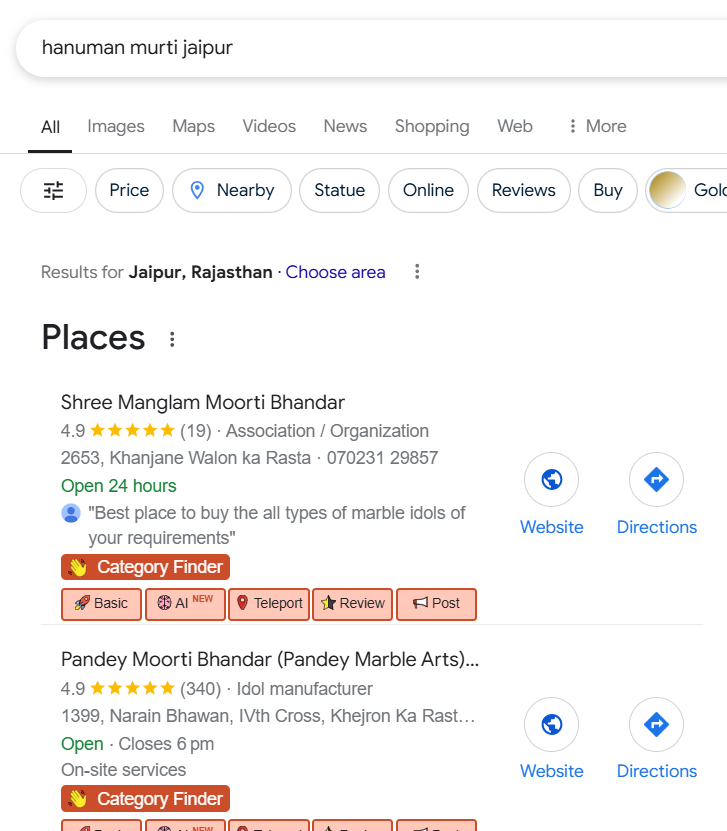Click Website globe icon for Pandey Moorti Bhandar
Viewport: 727px width, 831px height.
pyautogui.click(x=551, y=724)
